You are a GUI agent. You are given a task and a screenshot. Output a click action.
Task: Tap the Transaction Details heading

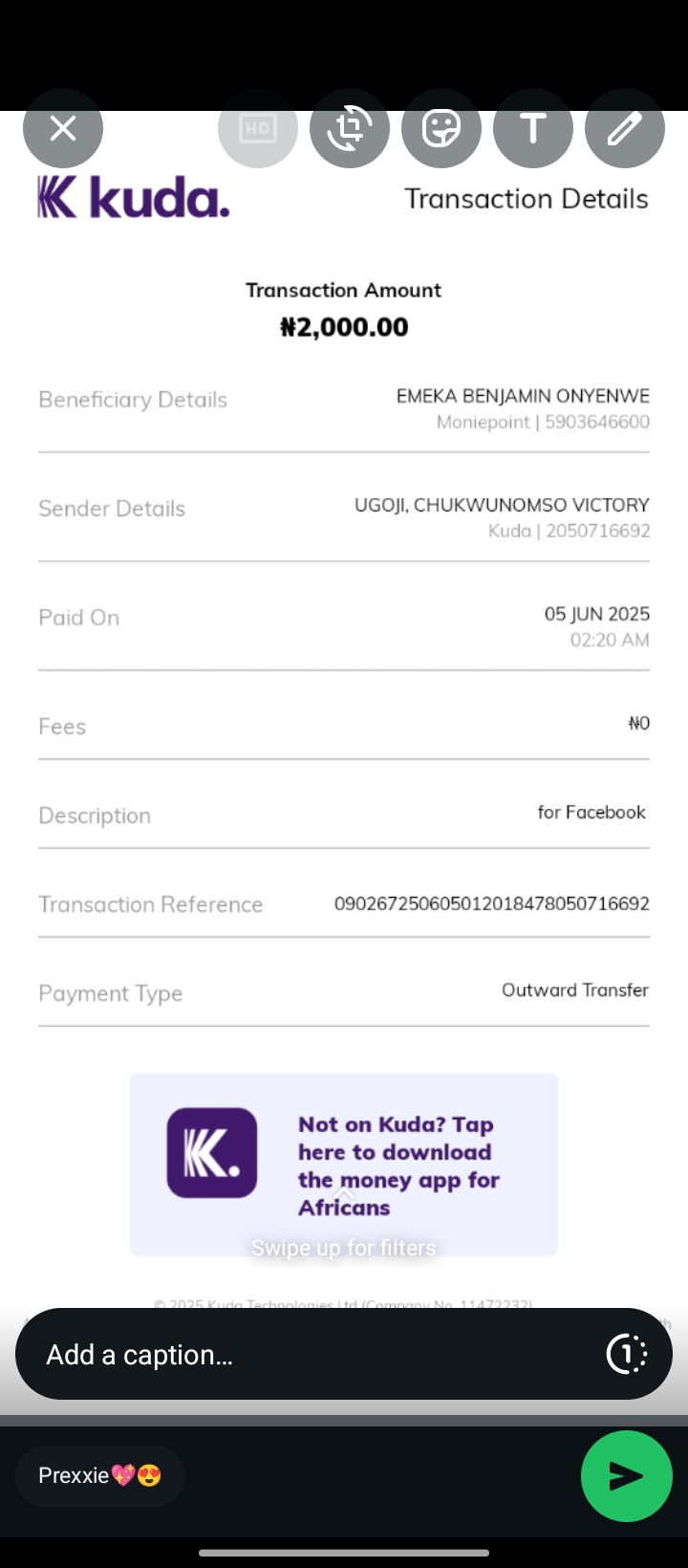(526, 199)
